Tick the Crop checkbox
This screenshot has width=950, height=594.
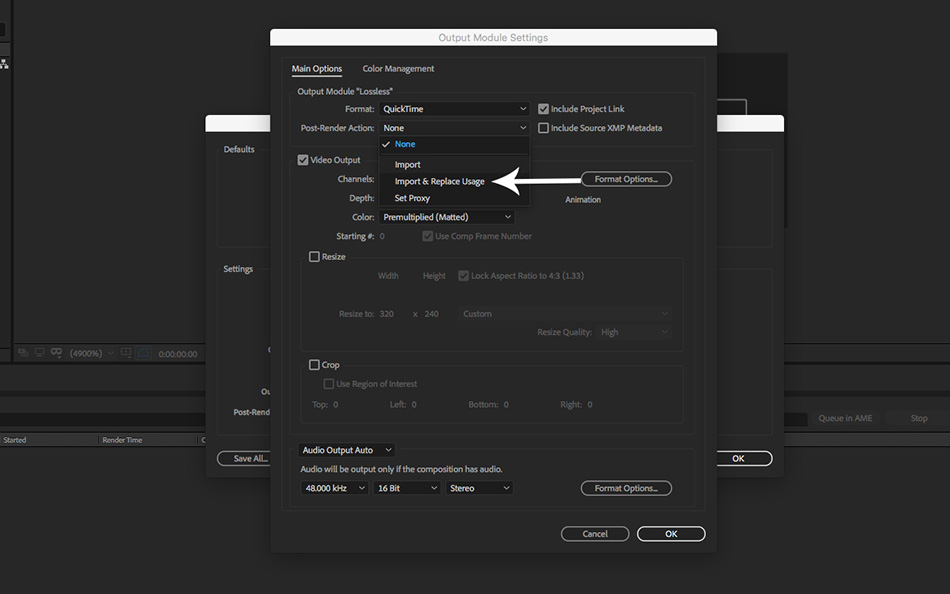coord(315,365)
